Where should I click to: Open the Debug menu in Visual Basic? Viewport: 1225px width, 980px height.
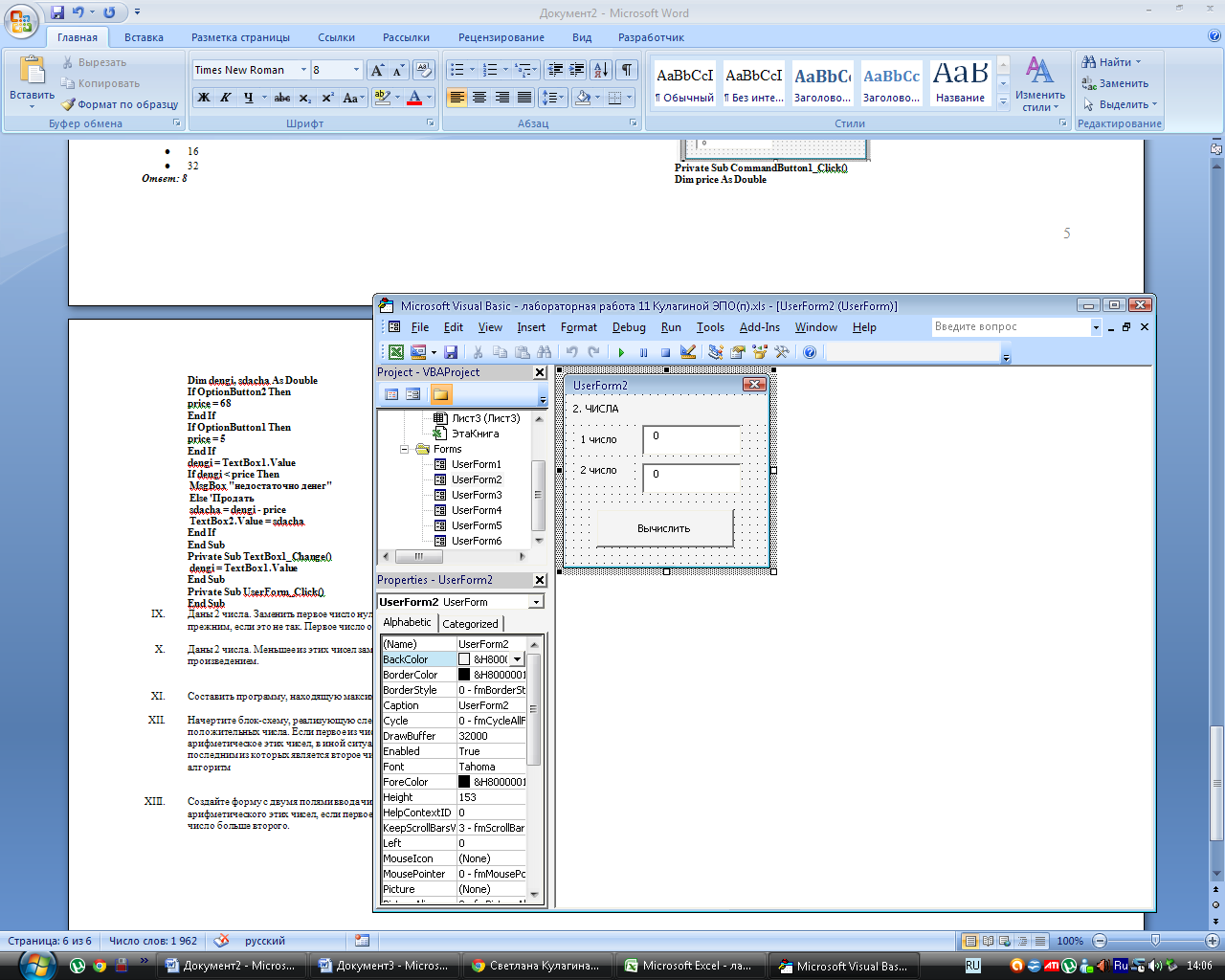(629, 327)
